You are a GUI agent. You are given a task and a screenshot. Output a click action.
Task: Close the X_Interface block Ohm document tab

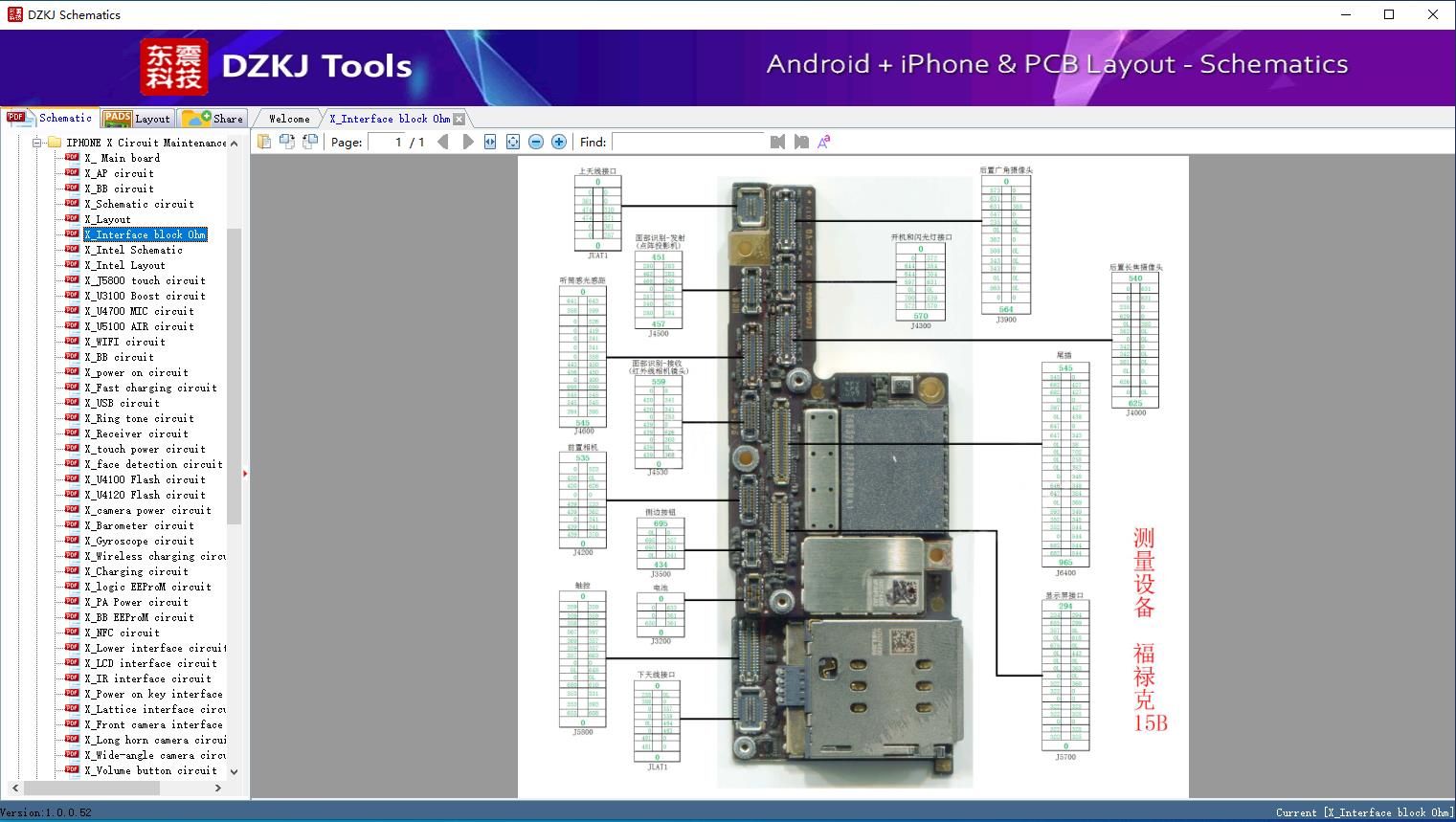[x=460, y=118]
